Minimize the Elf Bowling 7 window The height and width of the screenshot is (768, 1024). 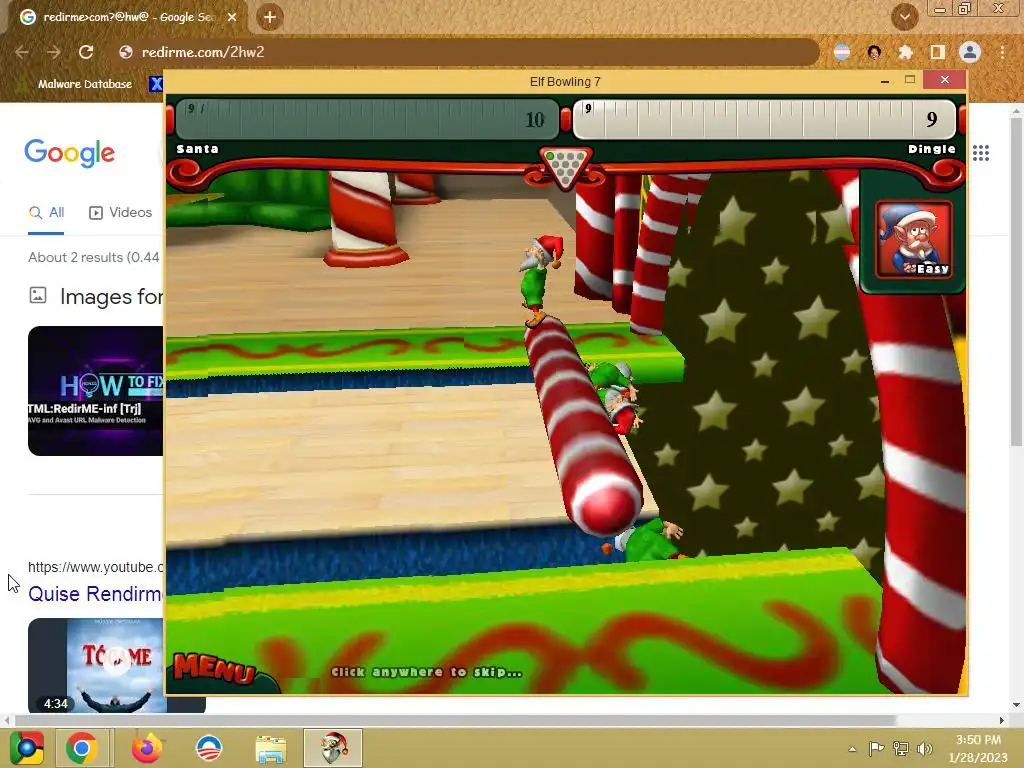pos(885,80)
